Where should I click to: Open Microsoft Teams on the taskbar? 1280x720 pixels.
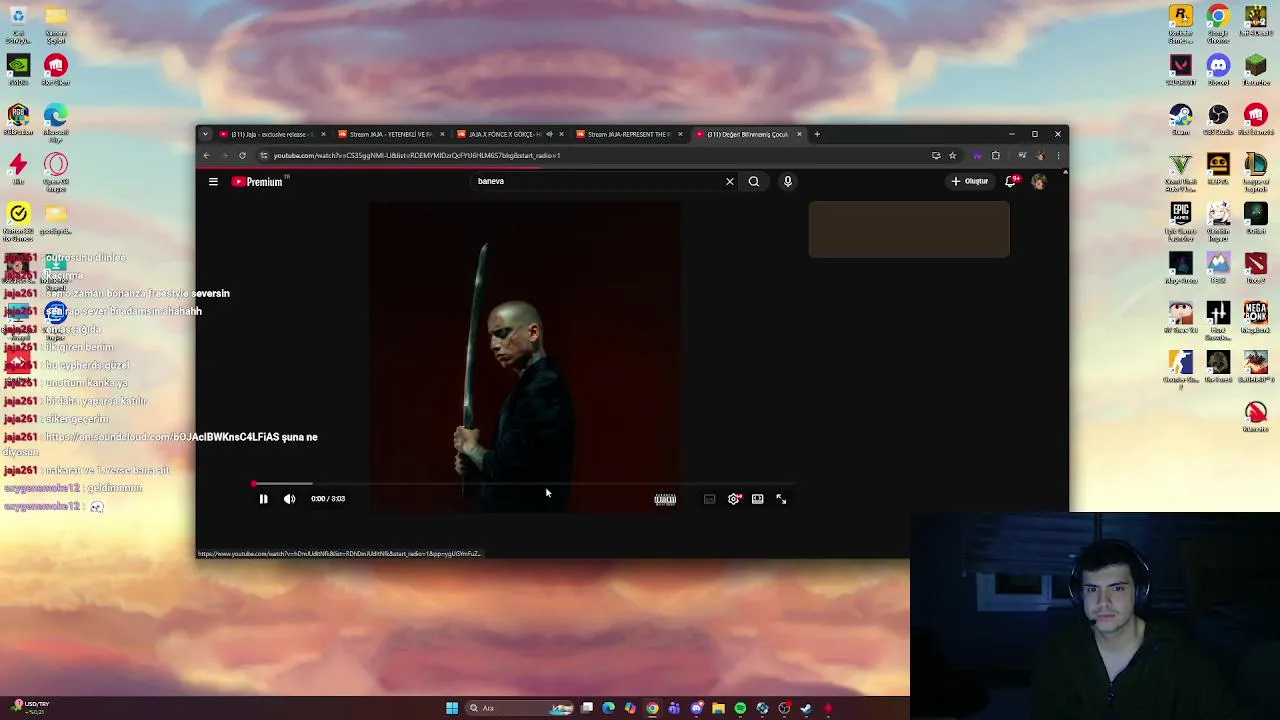click(x=674, y=708)
